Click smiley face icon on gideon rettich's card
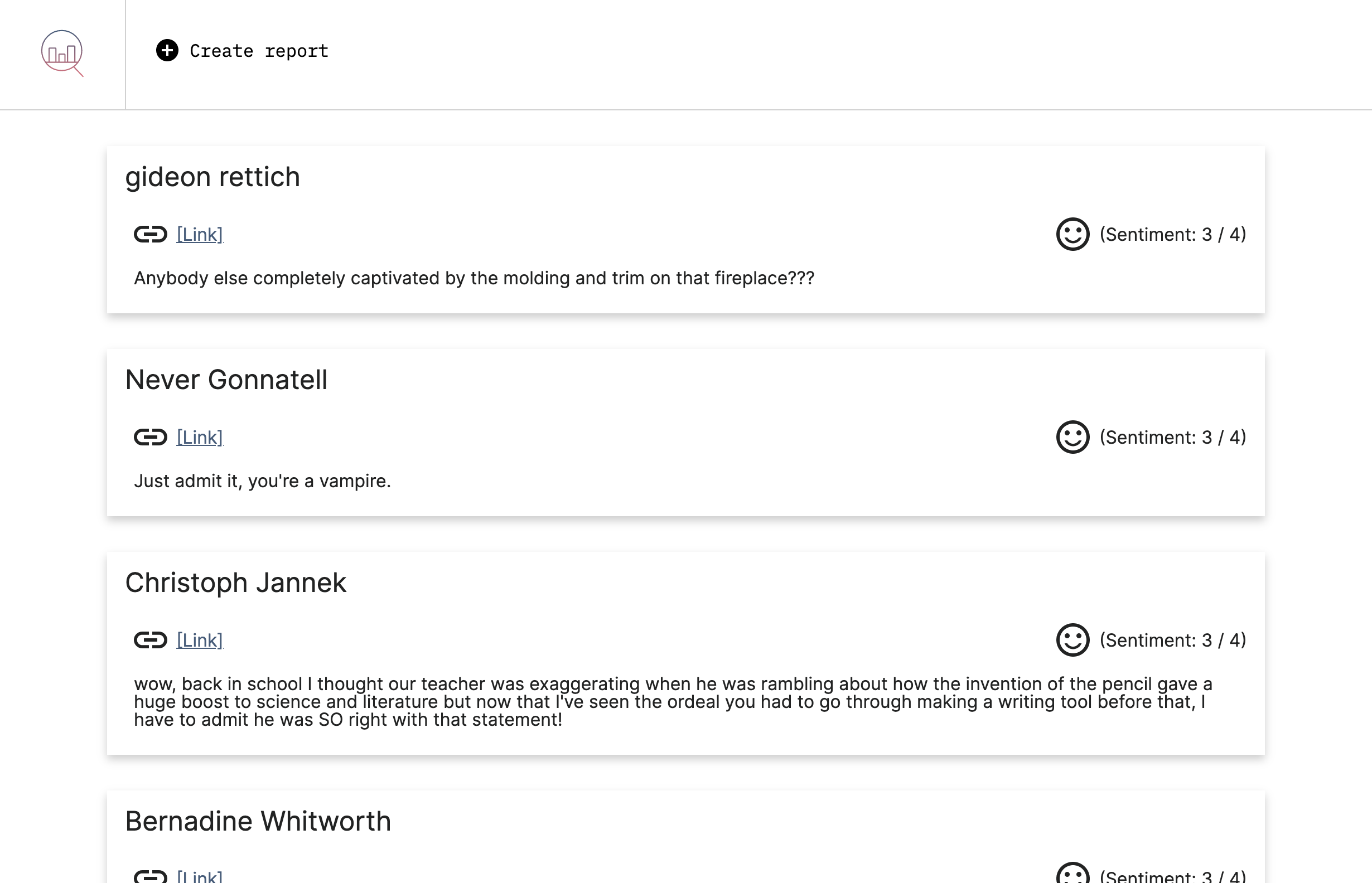1372x883 pixels. (x=1072, y=234)
